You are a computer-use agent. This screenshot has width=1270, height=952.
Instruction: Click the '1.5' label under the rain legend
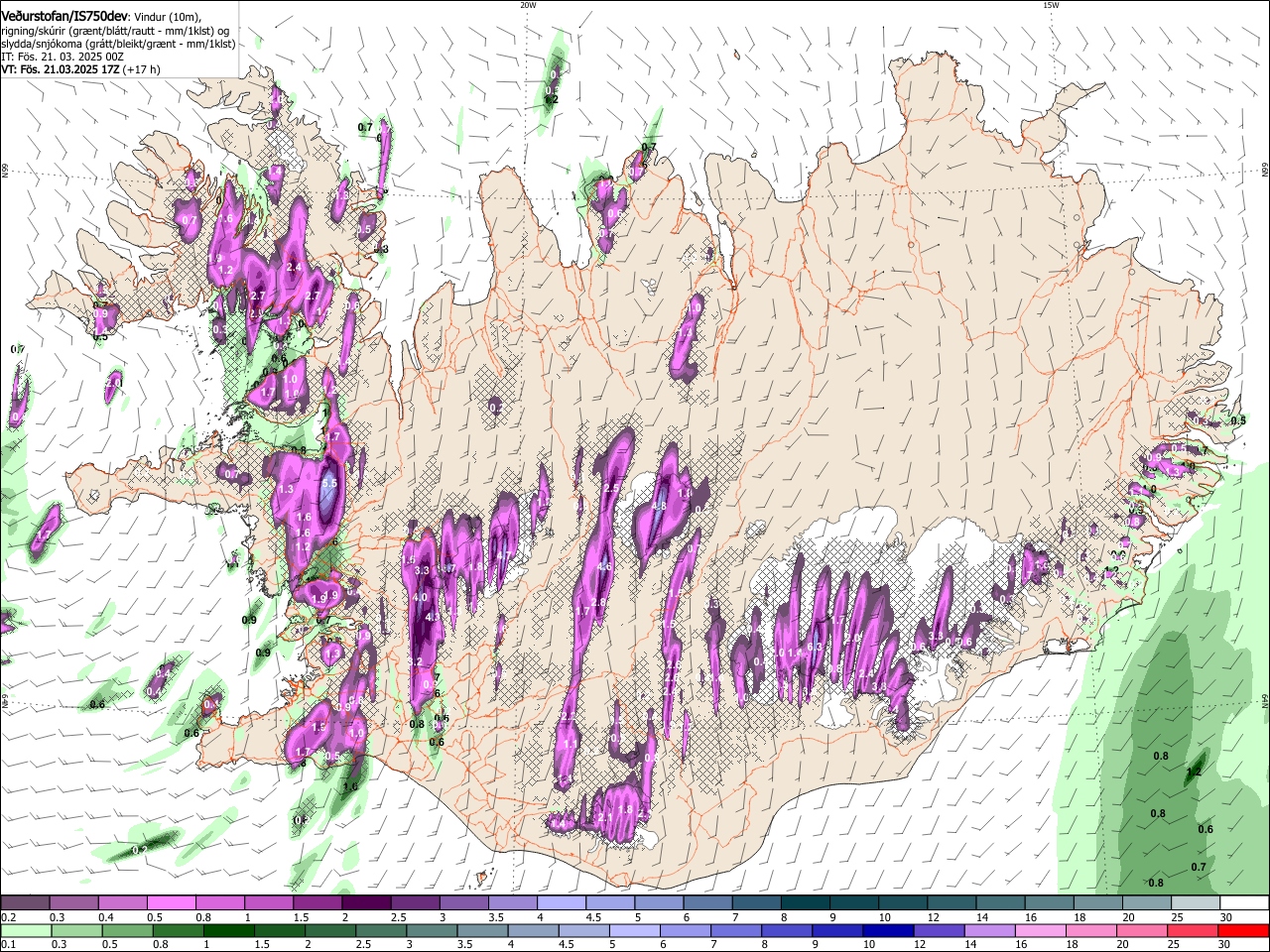pos(262,944)
